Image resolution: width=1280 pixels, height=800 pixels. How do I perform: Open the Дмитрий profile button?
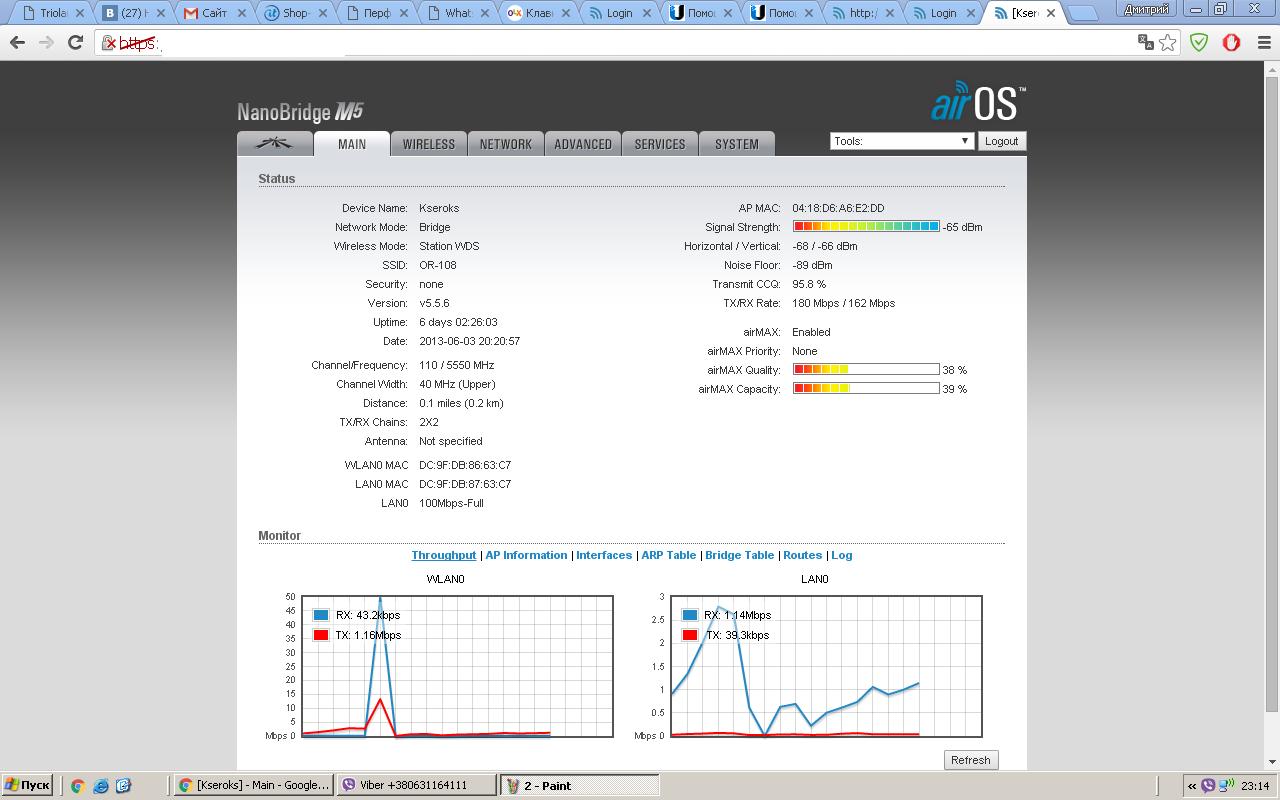[1146, 9]
